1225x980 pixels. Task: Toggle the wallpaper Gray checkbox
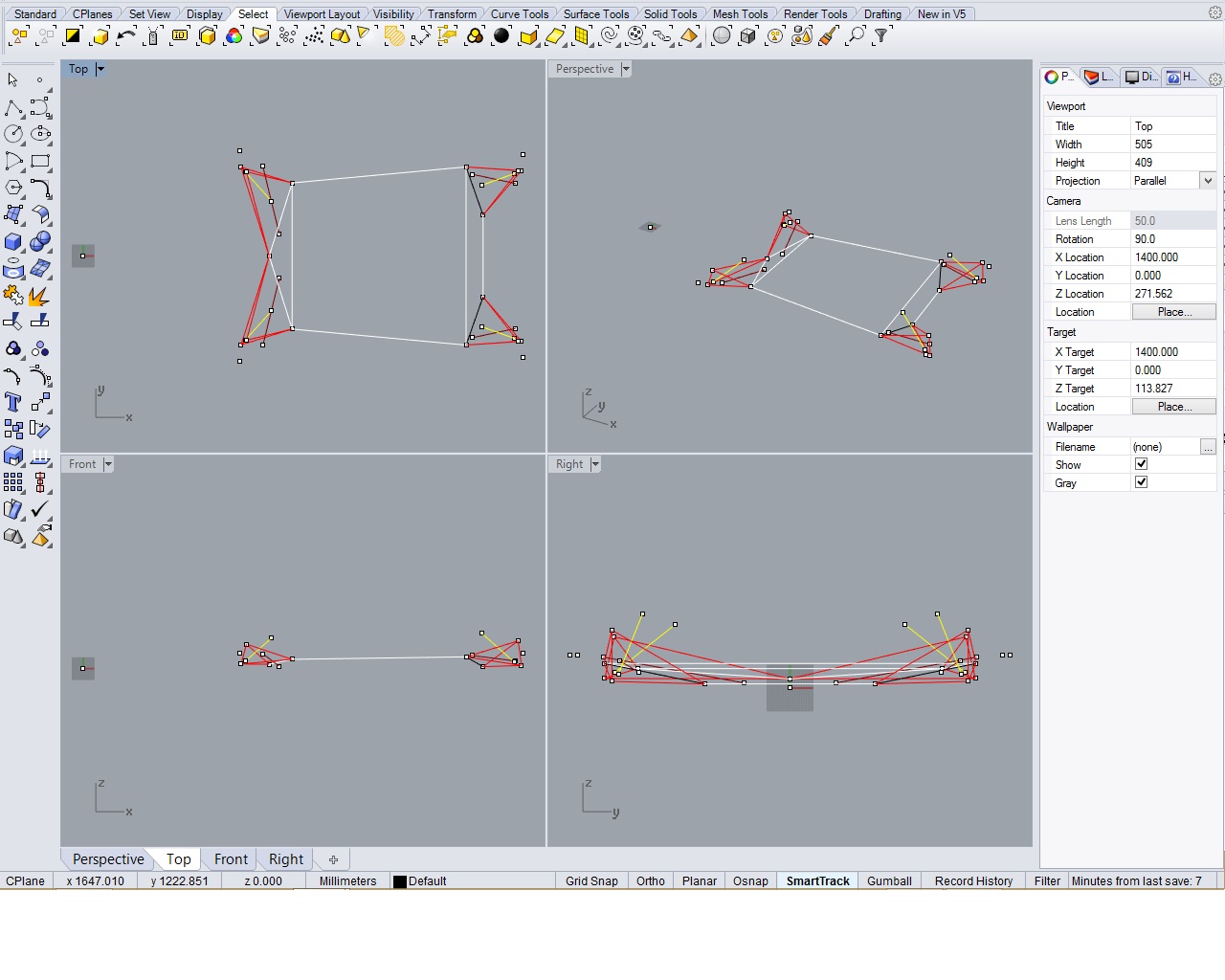click(1141, 482)
